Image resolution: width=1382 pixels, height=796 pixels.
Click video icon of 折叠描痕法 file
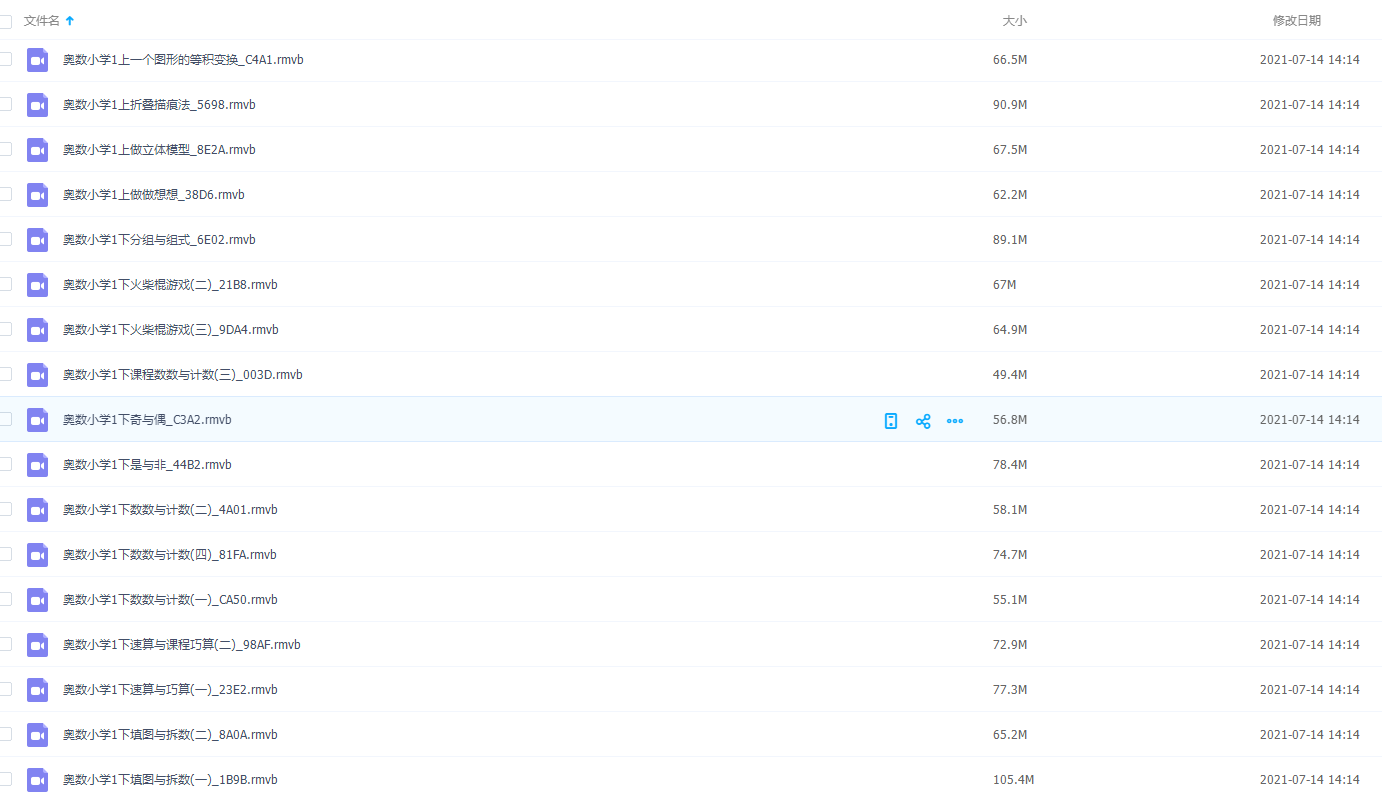coord(38,105)
